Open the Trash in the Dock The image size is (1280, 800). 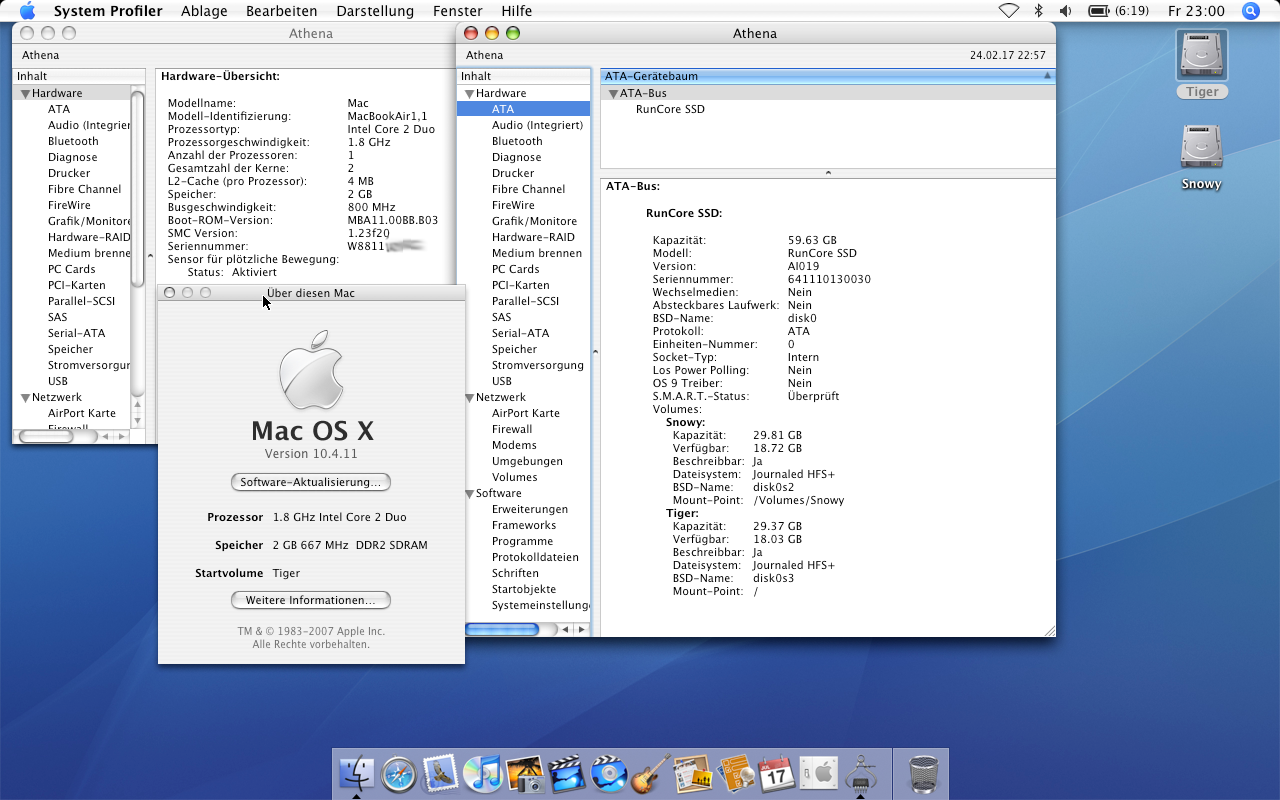922,773
